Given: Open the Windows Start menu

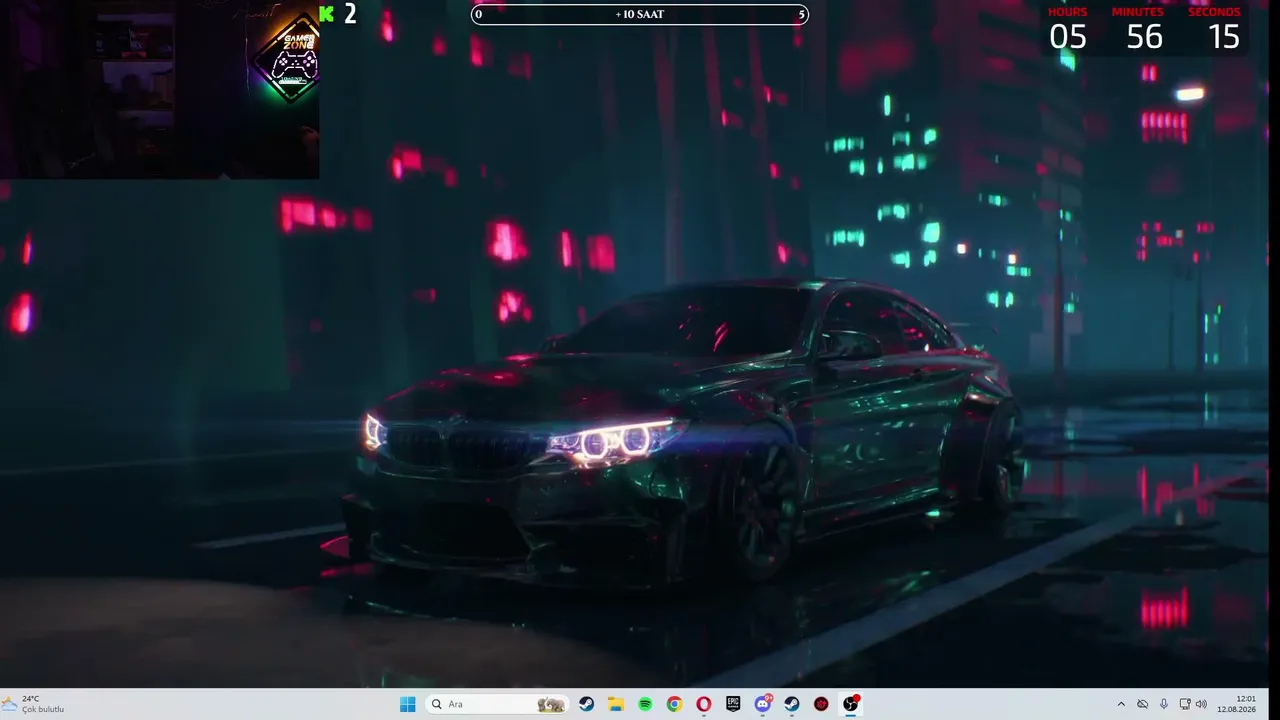Looking at the screenshot, I should 408,704.
